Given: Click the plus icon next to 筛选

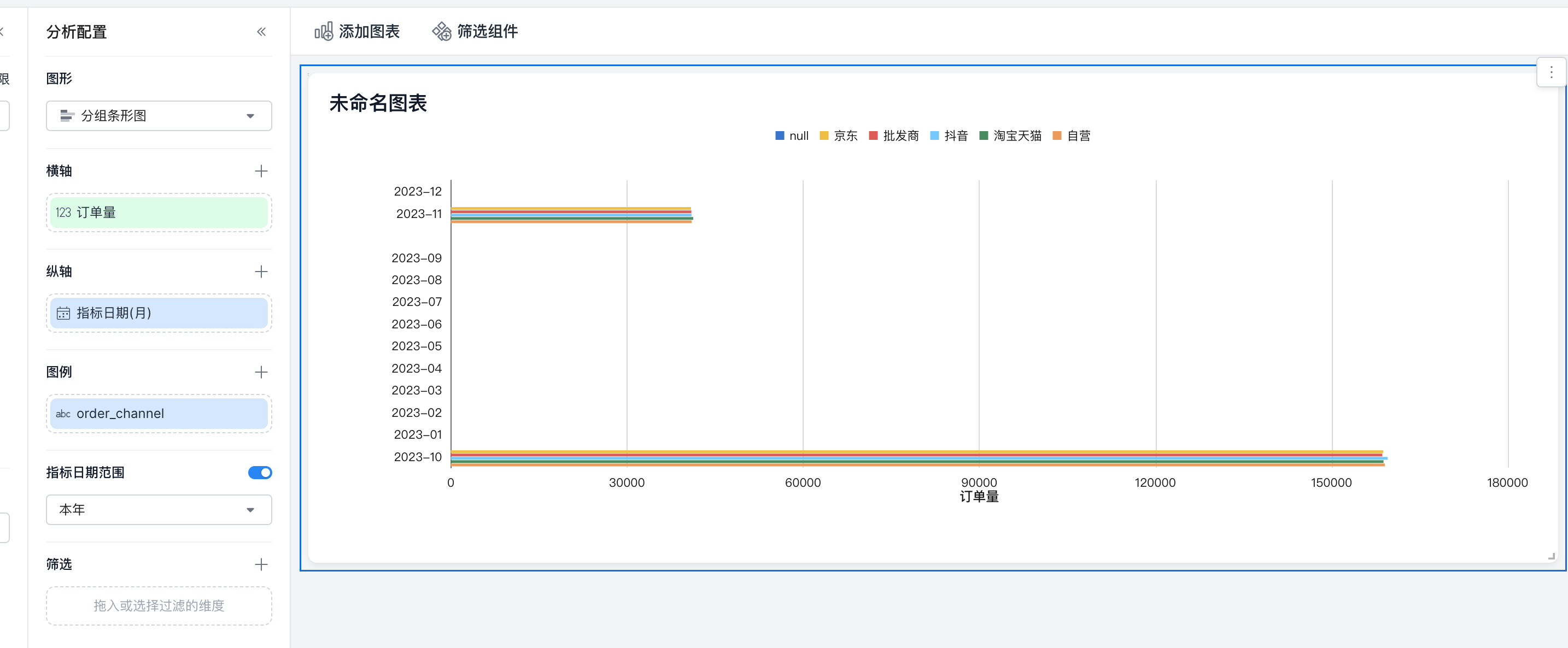Looking at the screenshot, I should tap(261, 564).
